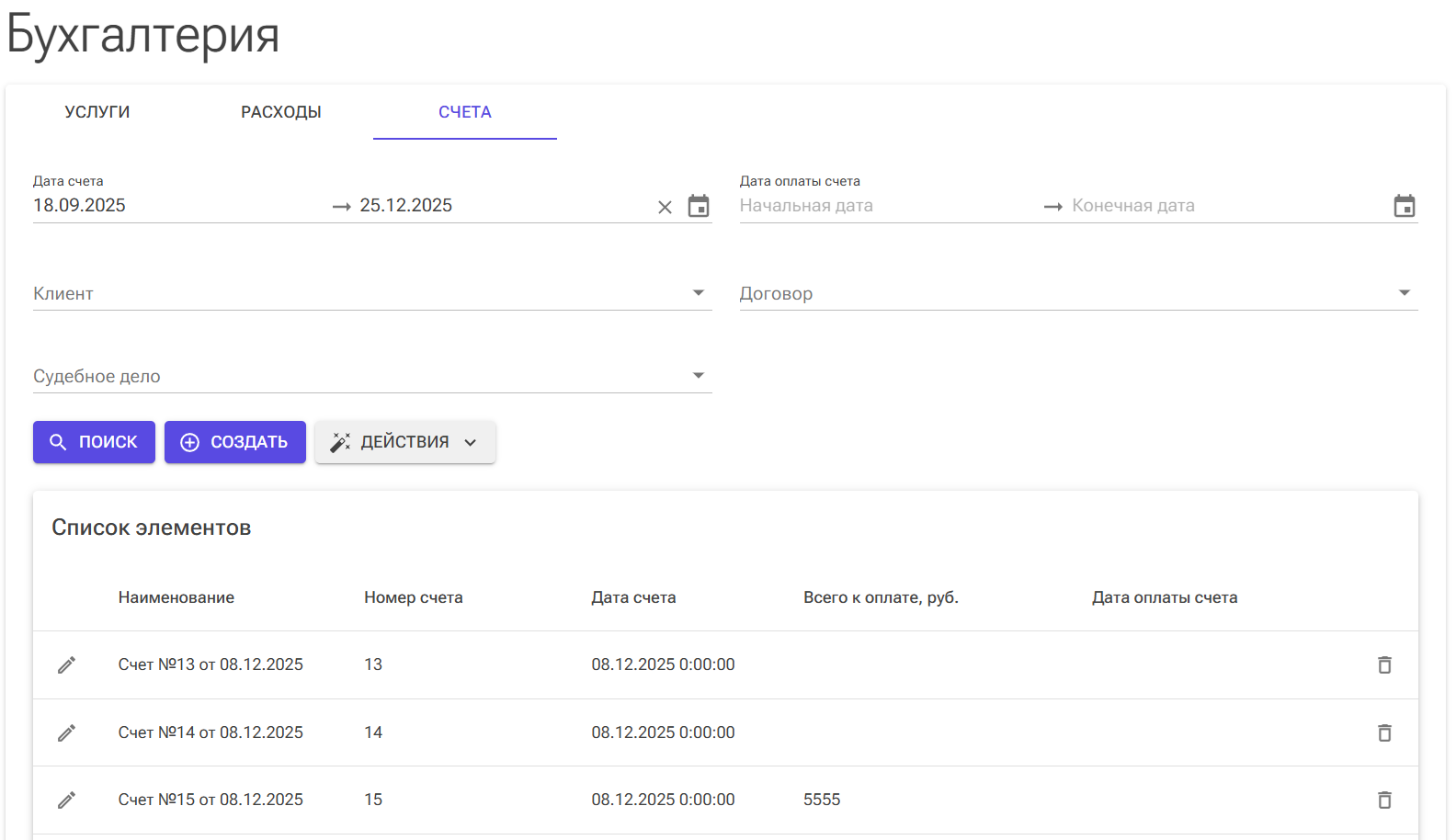Click the Список элементов heading
1456x840 pixels.
click(x=152, y=528)
